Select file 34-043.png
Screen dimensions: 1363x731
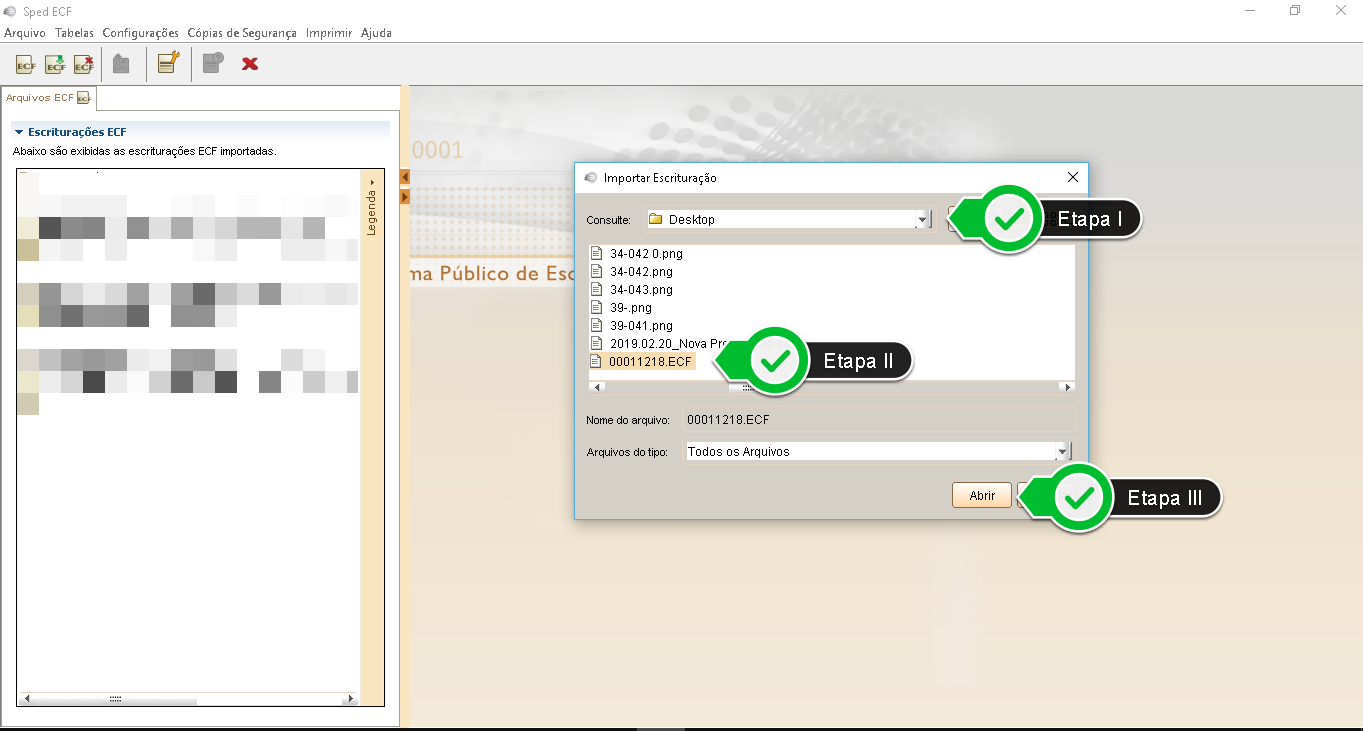click(641, 290)
